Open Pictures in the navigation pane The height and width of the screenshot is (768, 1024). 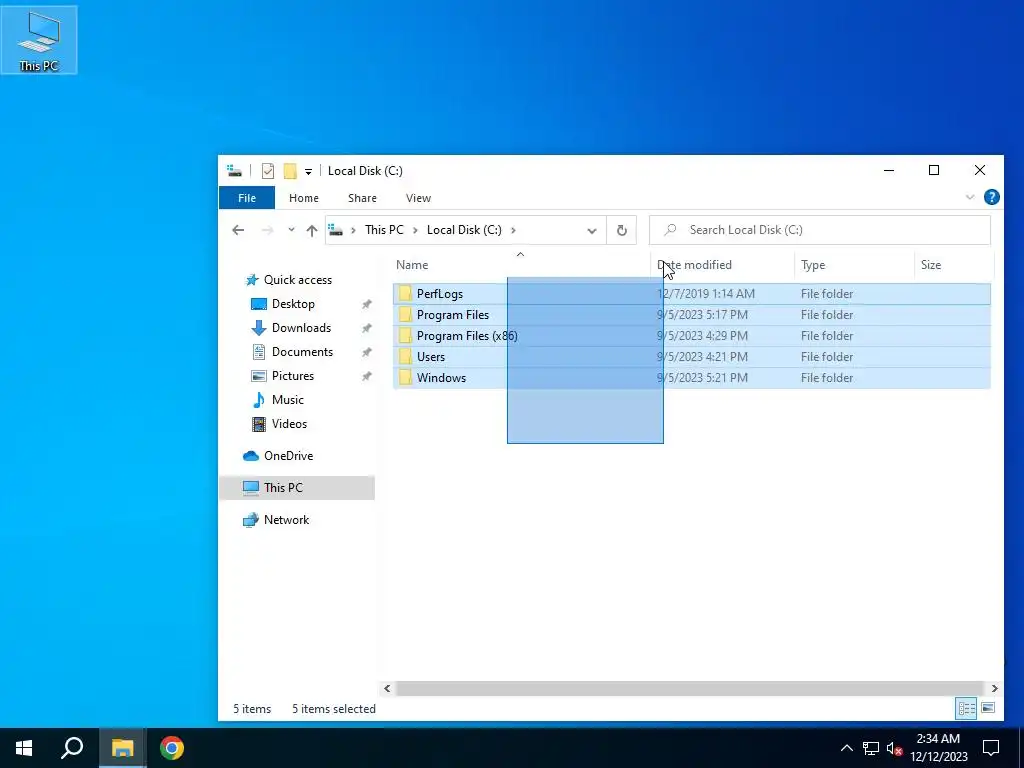293,376
